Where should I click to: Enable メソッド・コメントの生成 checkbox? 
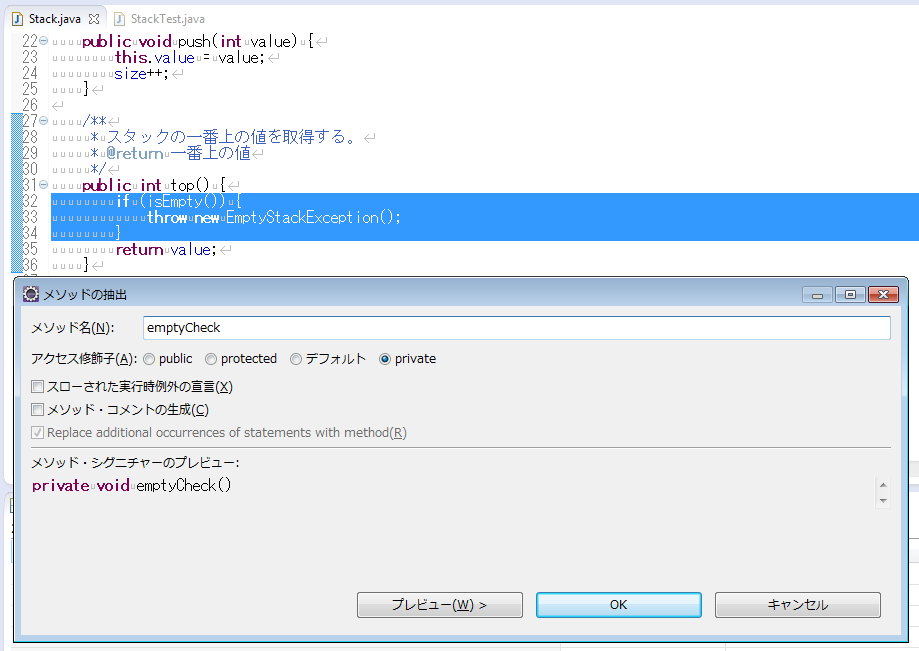(38, 410)
